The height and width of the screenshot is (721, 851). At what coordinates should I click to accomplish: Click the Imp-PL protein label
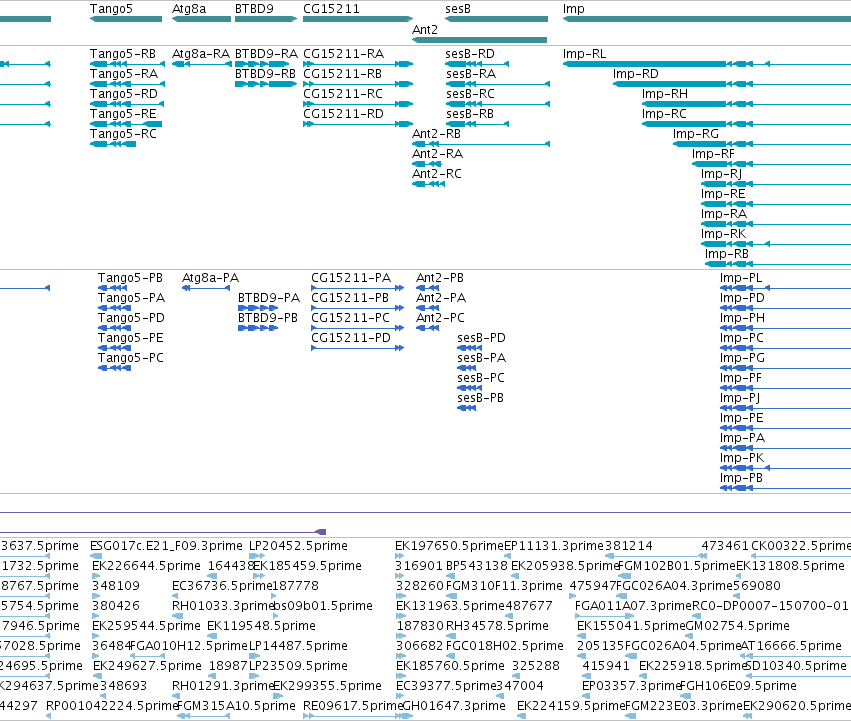[741, 278]
